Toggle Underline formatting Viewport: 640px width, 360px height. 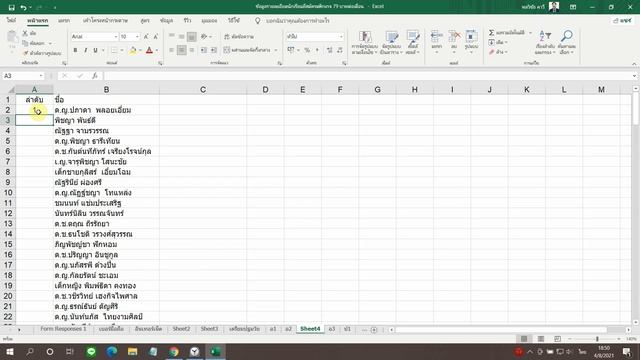coord(95,50)
